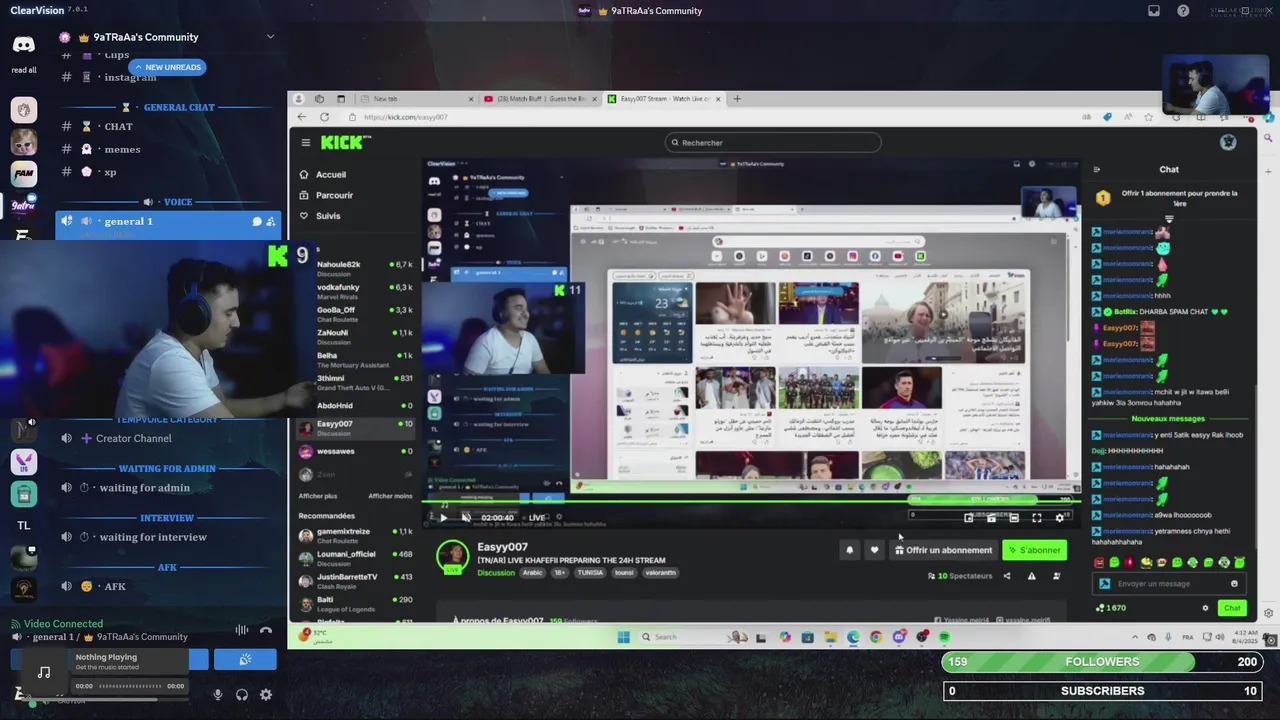The height and width of the screenshot is (720, 1280).
Task: Open Discord home direct messages
Action: tap(23, 44)
